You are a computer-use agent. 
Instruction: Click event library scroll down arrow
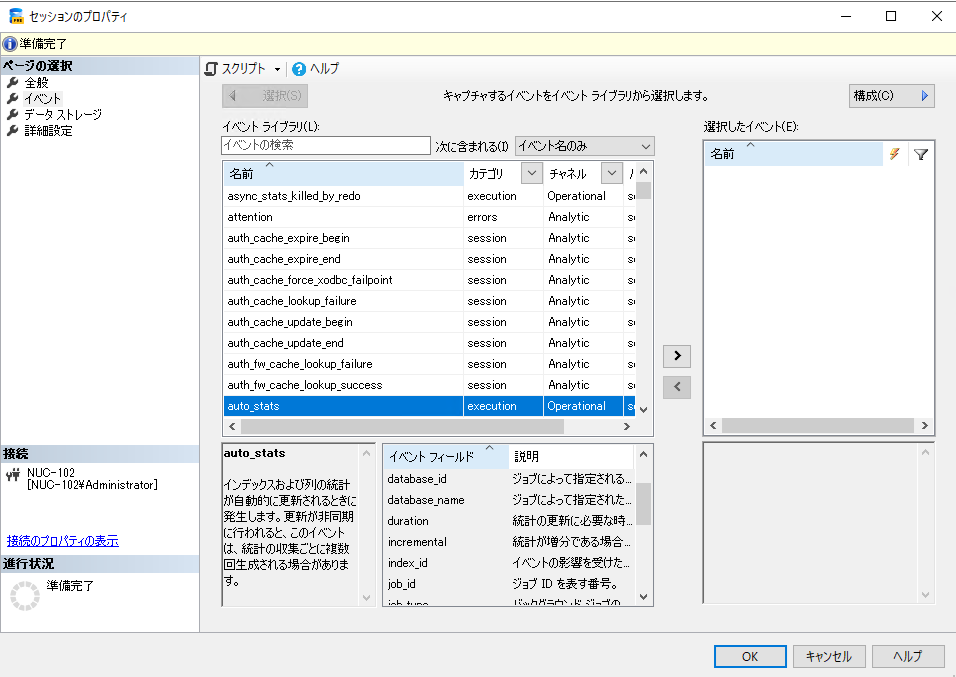tap(644, 409)
